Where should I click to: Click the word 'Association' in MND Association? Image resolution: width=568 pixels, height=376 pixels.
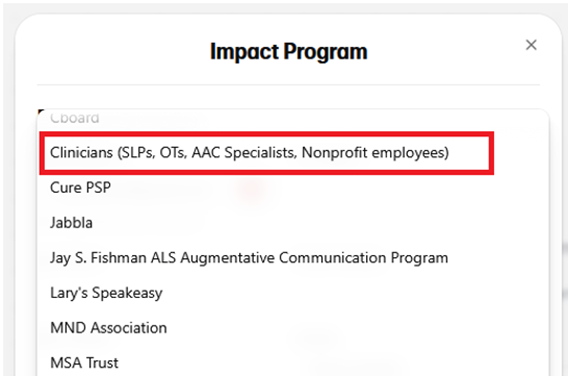pyautogui.click(x=129, y=328)
